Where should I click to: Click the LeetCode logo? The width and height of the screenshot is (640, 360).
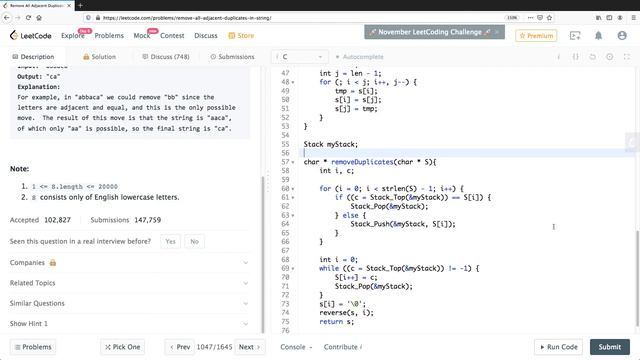coord(31,36)
